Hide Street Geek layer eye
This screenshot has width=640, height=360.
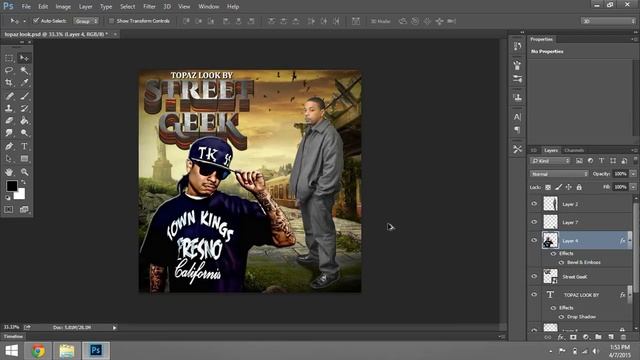coord(534,276)
